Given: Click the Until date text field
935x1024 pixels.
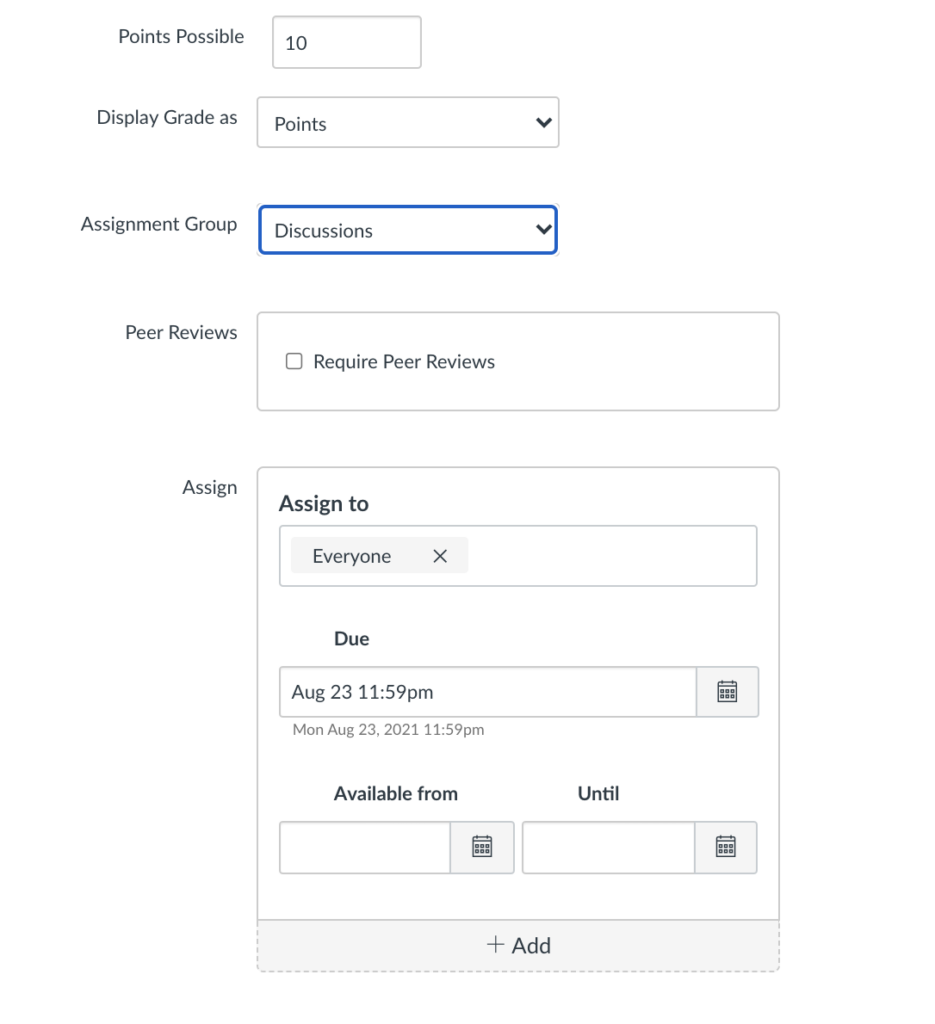Looking at the screenshot, I should (x=608, y=848).
